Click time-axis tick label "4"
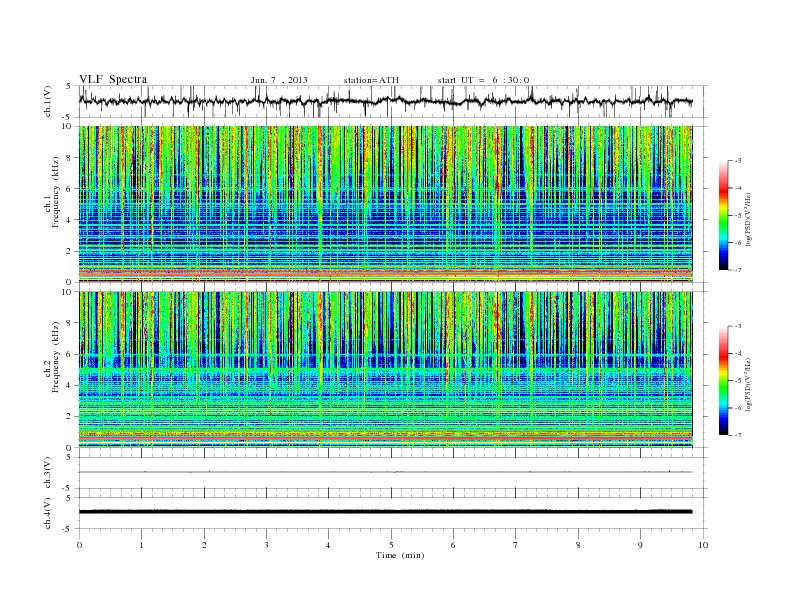 pos(328,545)
